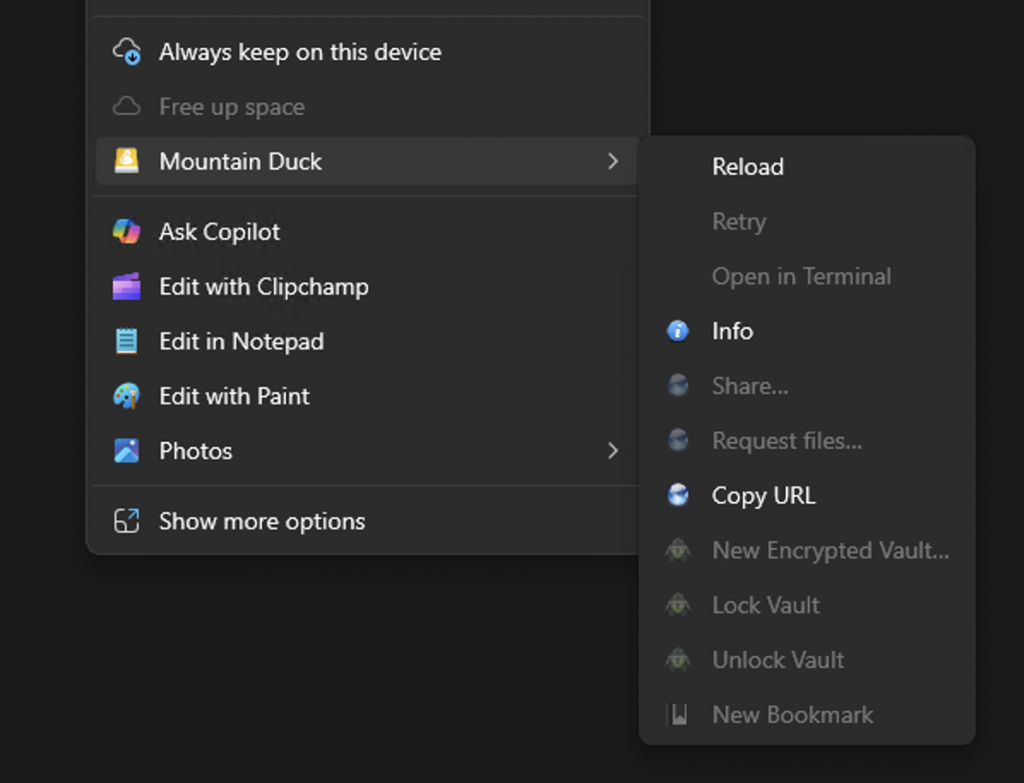
Task: Select the Lock Vault entry
Action: coord(807,605)
